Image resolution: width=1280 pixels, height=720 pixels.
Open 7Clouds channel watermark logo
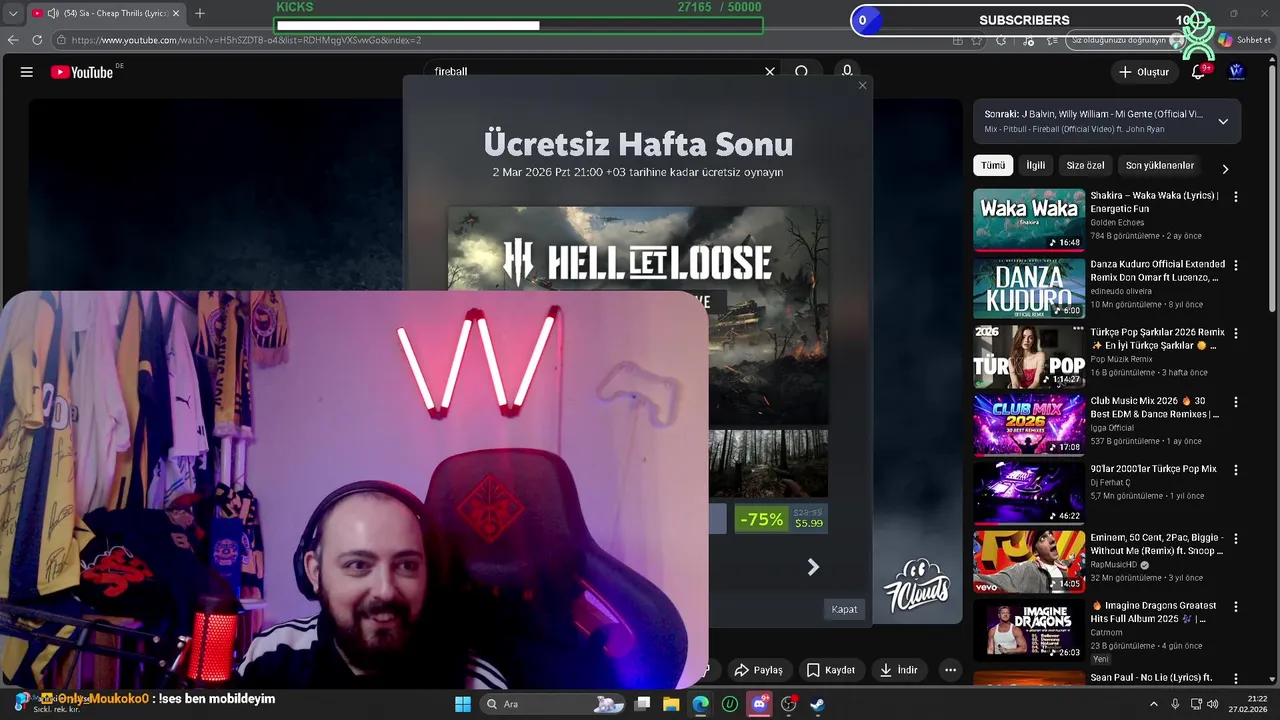[x=916, y=587]
